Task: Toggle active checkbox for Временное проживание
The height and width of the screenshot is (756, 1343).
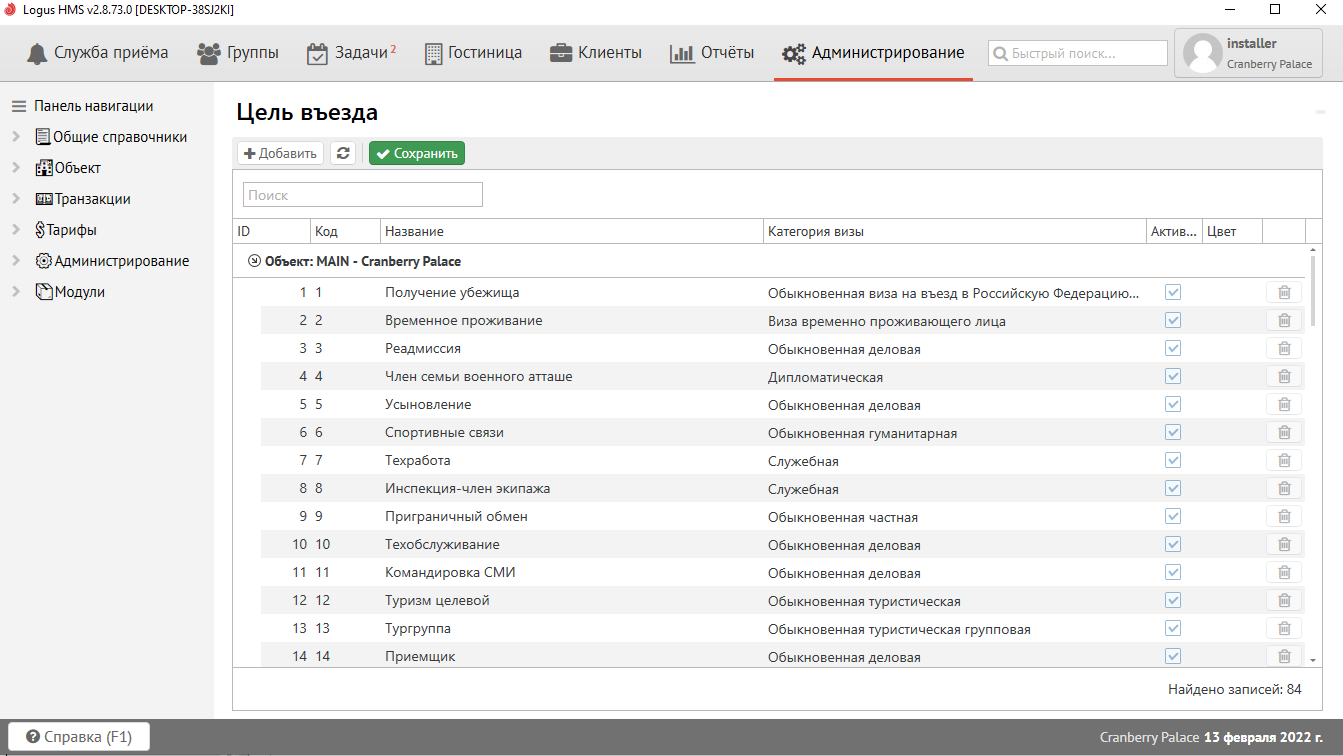Action: coord(1173,321)
